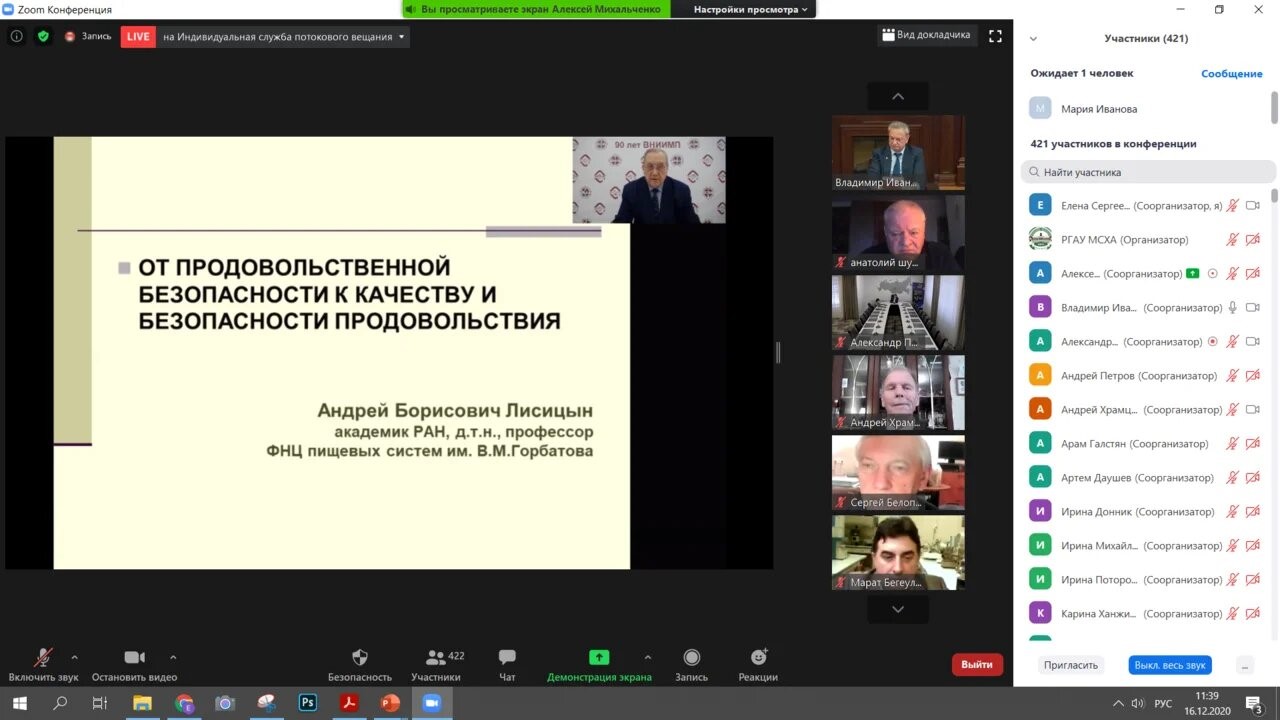Viewport: 1280px width, 720px height.
Task: Click the Выкл. весь звук button
Action: [1169, 665]
